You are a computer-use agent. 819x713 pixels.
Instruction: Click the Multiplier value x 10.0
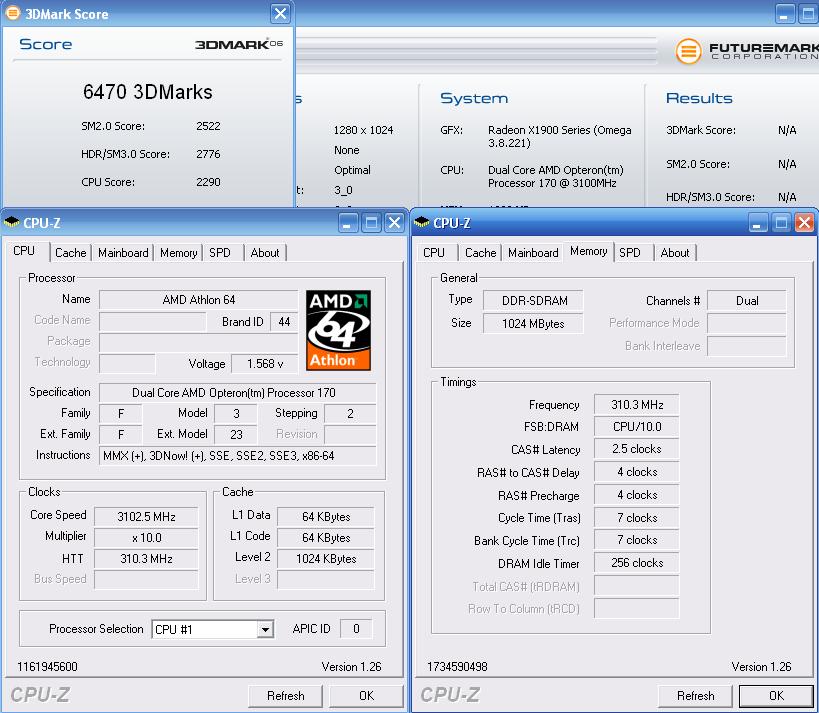[x=146, y=537]
